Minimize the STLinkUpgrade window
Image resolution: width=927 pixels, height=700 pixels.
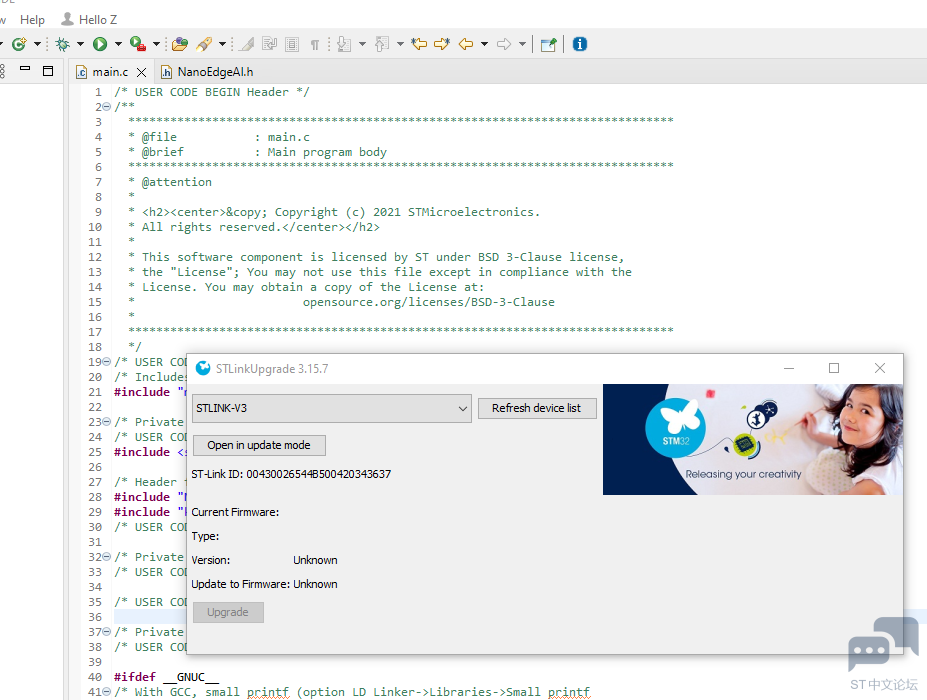pos(789,368)
